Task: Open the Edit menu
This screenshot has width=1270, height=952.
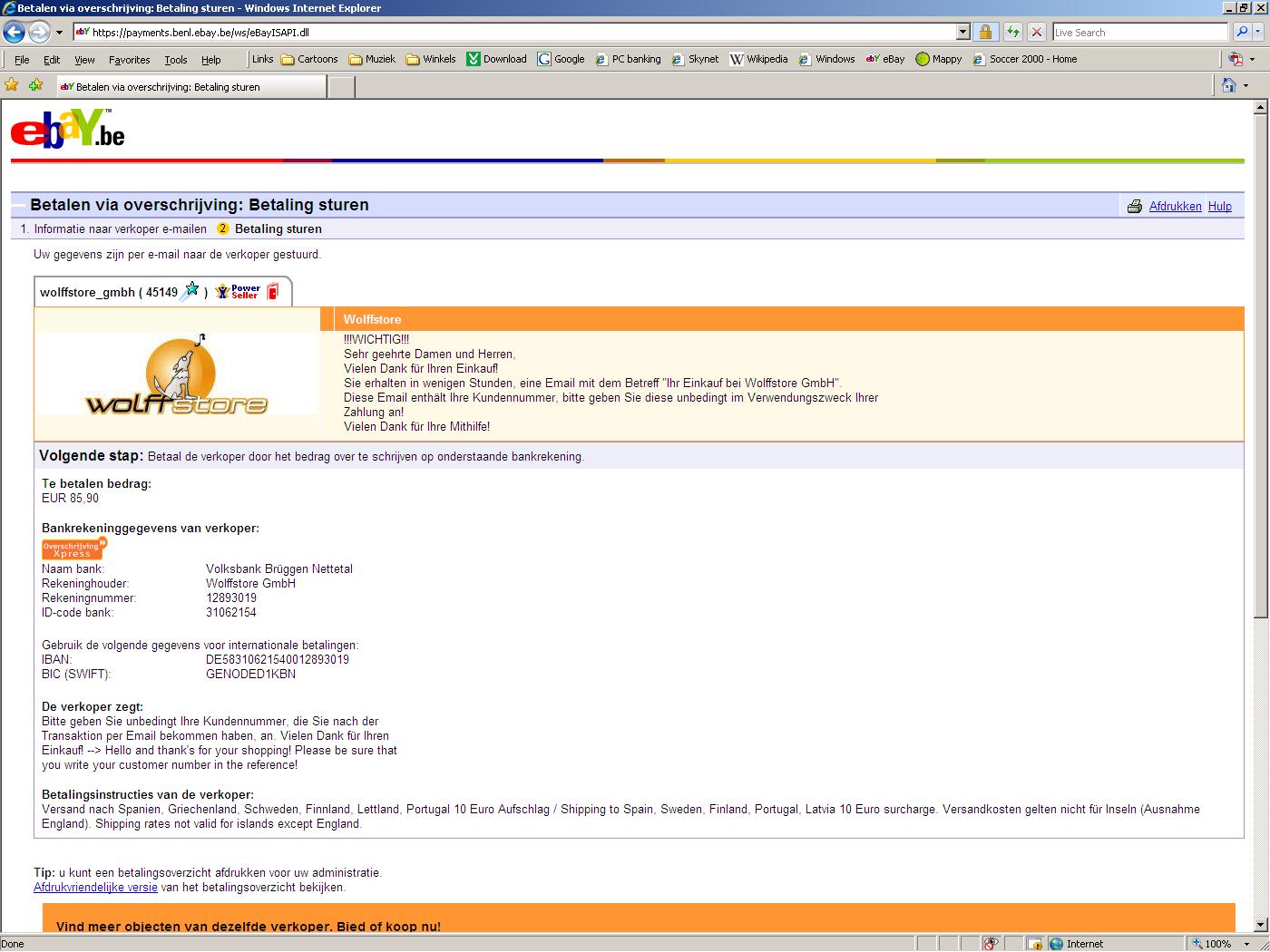Action: pyautogui.click(x=52, y=60)
